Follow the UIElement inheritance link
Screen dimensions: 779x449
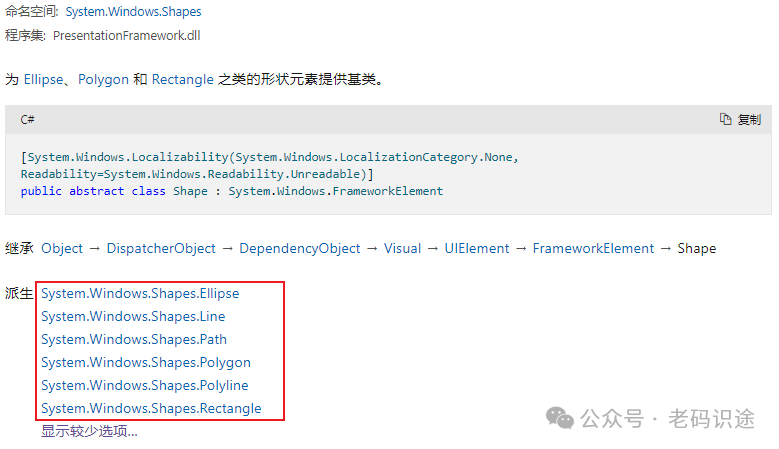(477, 248)
